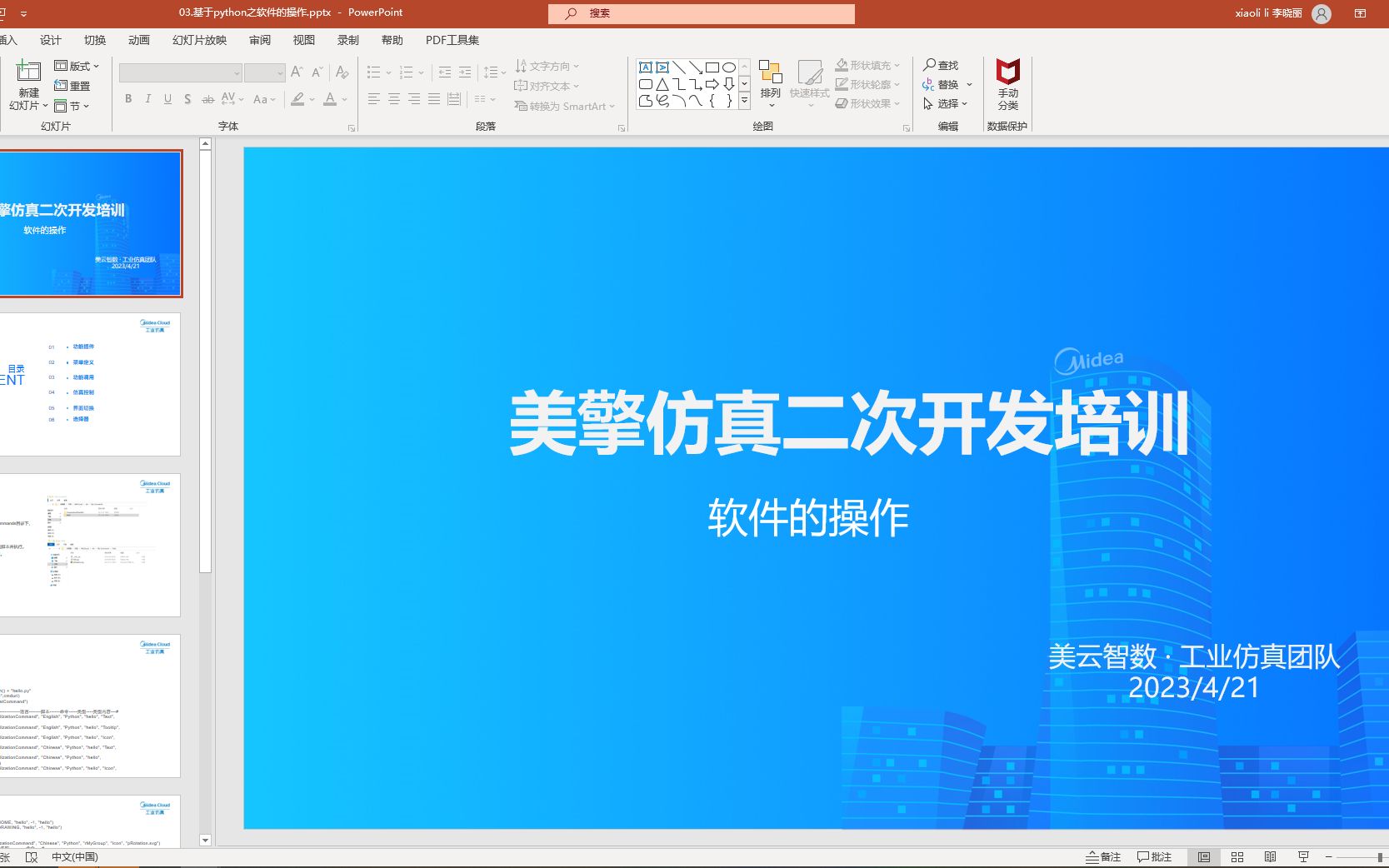Viewport: 1389px width, 868px height.
Task: Toggle bold formatting
Action: coord(127,99)
